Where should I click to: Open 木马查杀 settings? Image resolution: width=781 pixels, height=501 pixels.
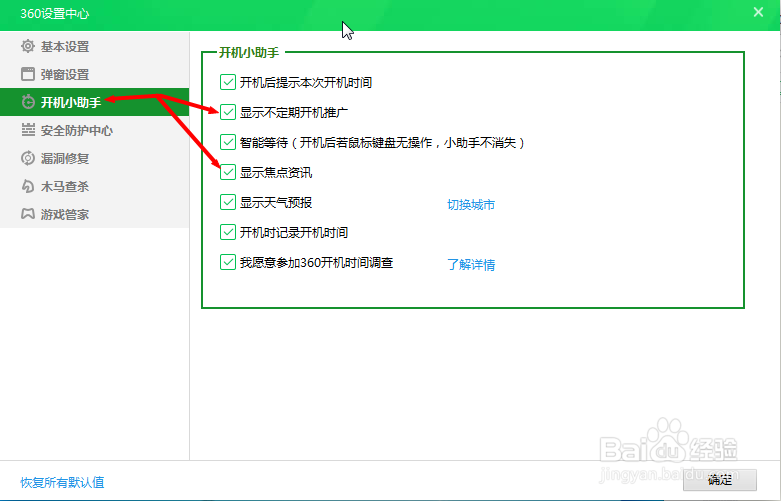tap(95, 186)
